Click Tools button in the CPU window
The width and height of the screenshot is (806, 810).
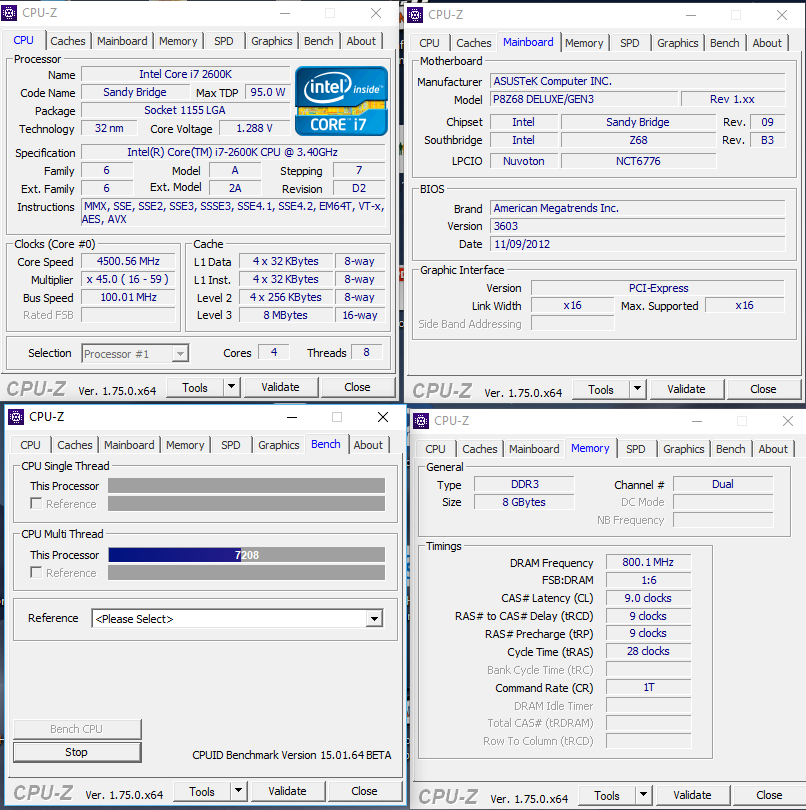point(195,387)
